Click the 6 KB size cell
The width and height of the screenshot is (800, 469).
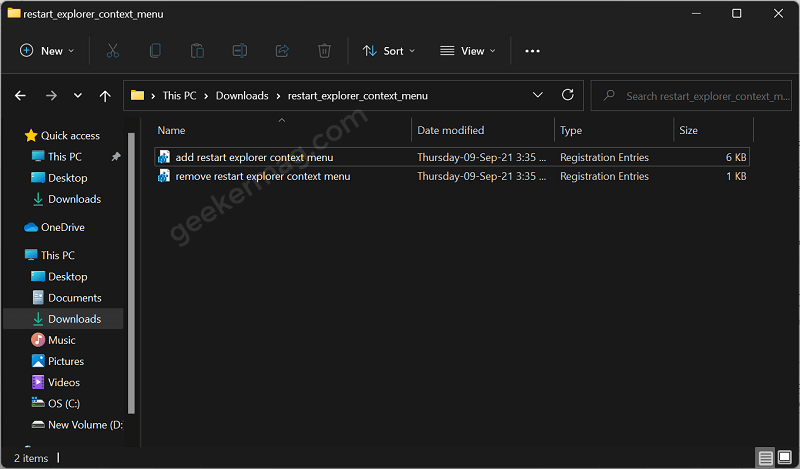pyautogui.click(x=736, y=157)
